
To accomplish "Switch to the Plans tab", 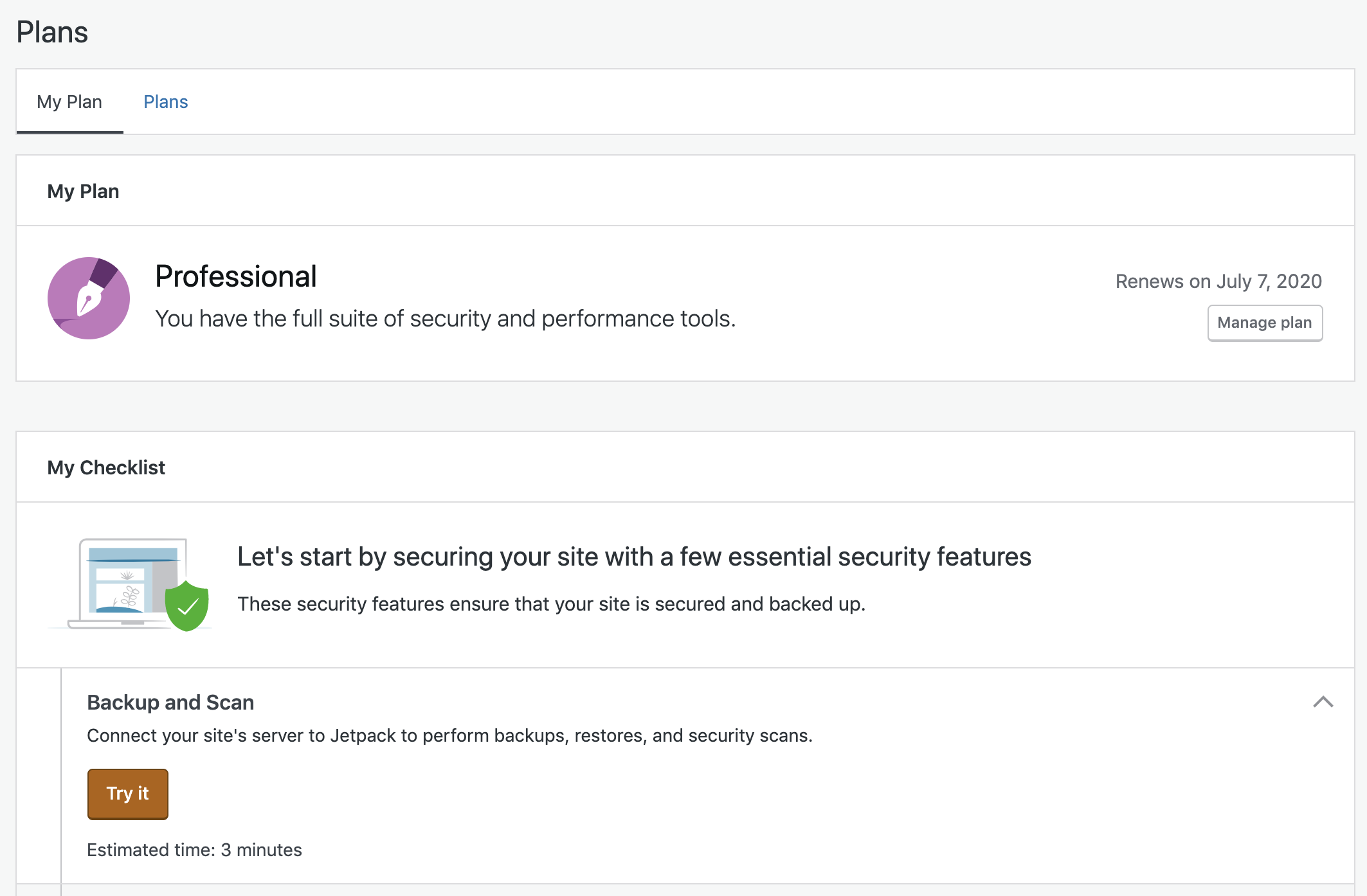I will (x=165, y=102).
